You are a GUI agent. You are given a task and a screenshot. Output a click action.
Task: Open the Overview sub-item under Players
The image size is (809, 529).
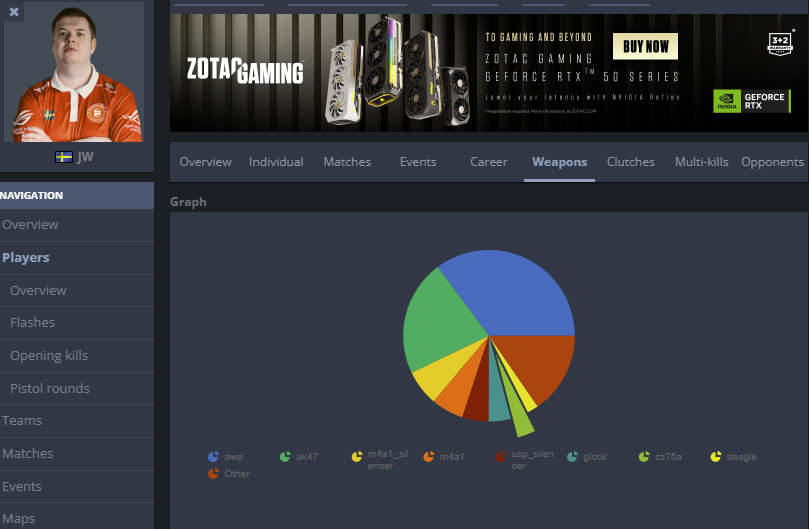click(x=77, y=291)
